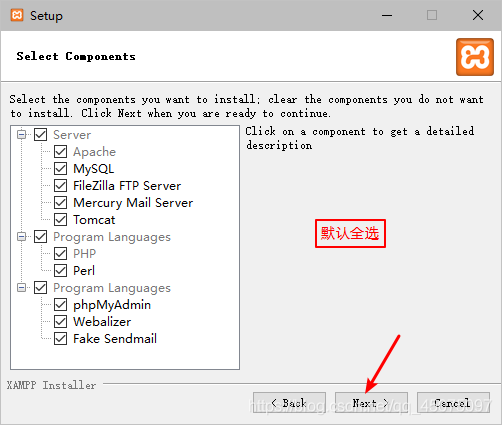502x425 pixels.
Task: Select the phpMyAdmin label
Action: point(112,305)
